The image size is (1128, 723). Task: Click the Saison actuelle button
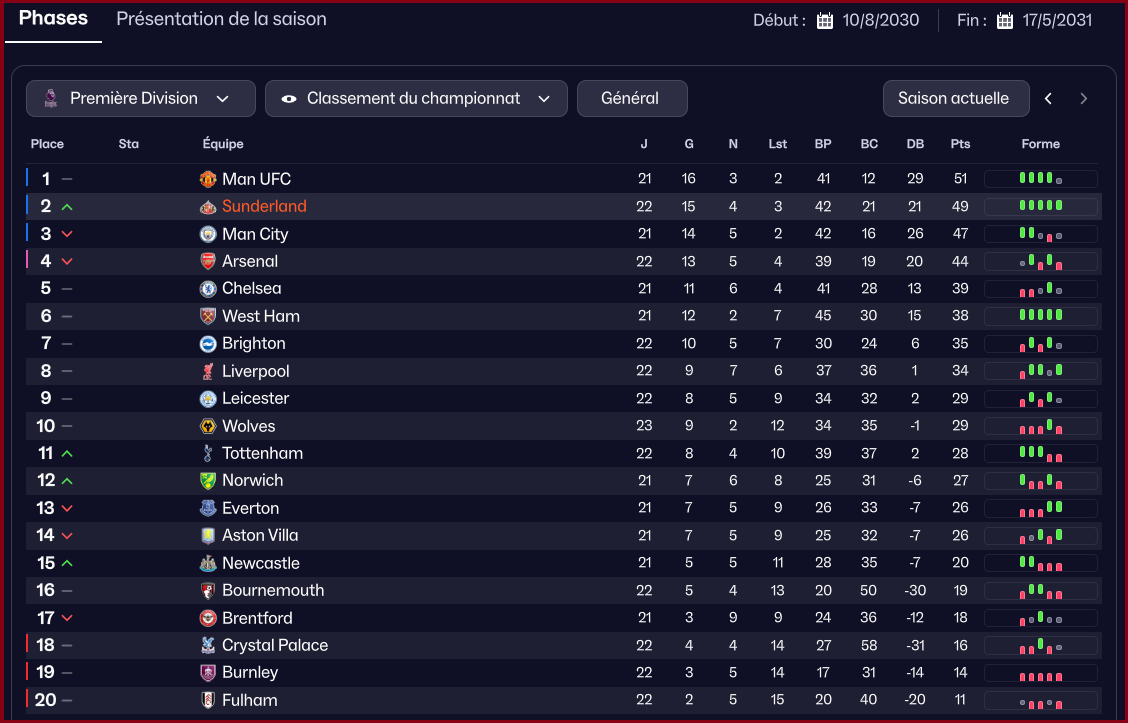pos(955,98)
